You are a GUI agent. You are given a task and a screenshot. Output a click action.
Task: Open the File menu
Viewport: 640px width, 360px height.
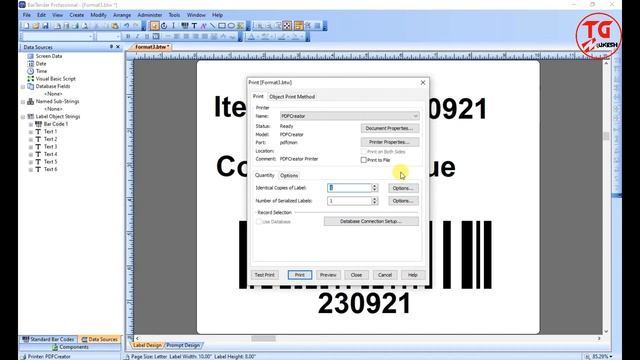point(27,15)
